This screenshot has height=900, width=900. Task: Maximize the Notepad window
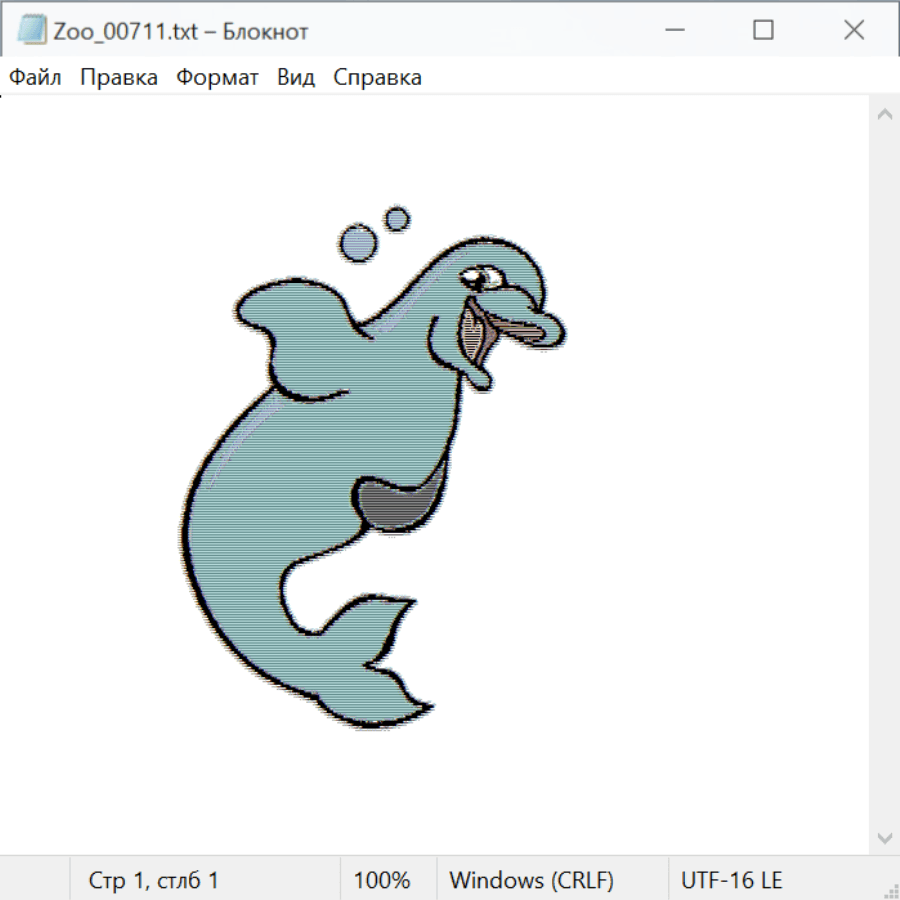click(763, 30)
